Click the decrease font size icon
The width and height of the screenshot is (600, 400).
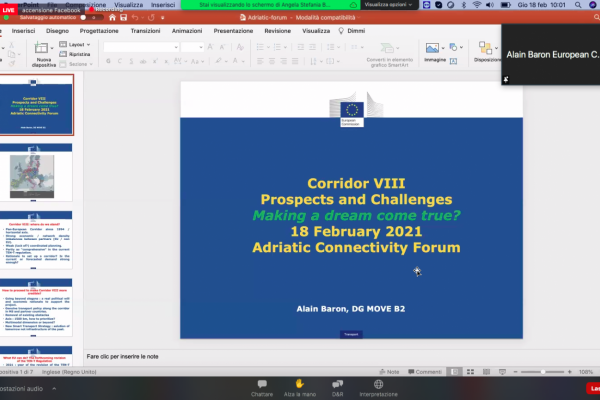coord(222,47)
